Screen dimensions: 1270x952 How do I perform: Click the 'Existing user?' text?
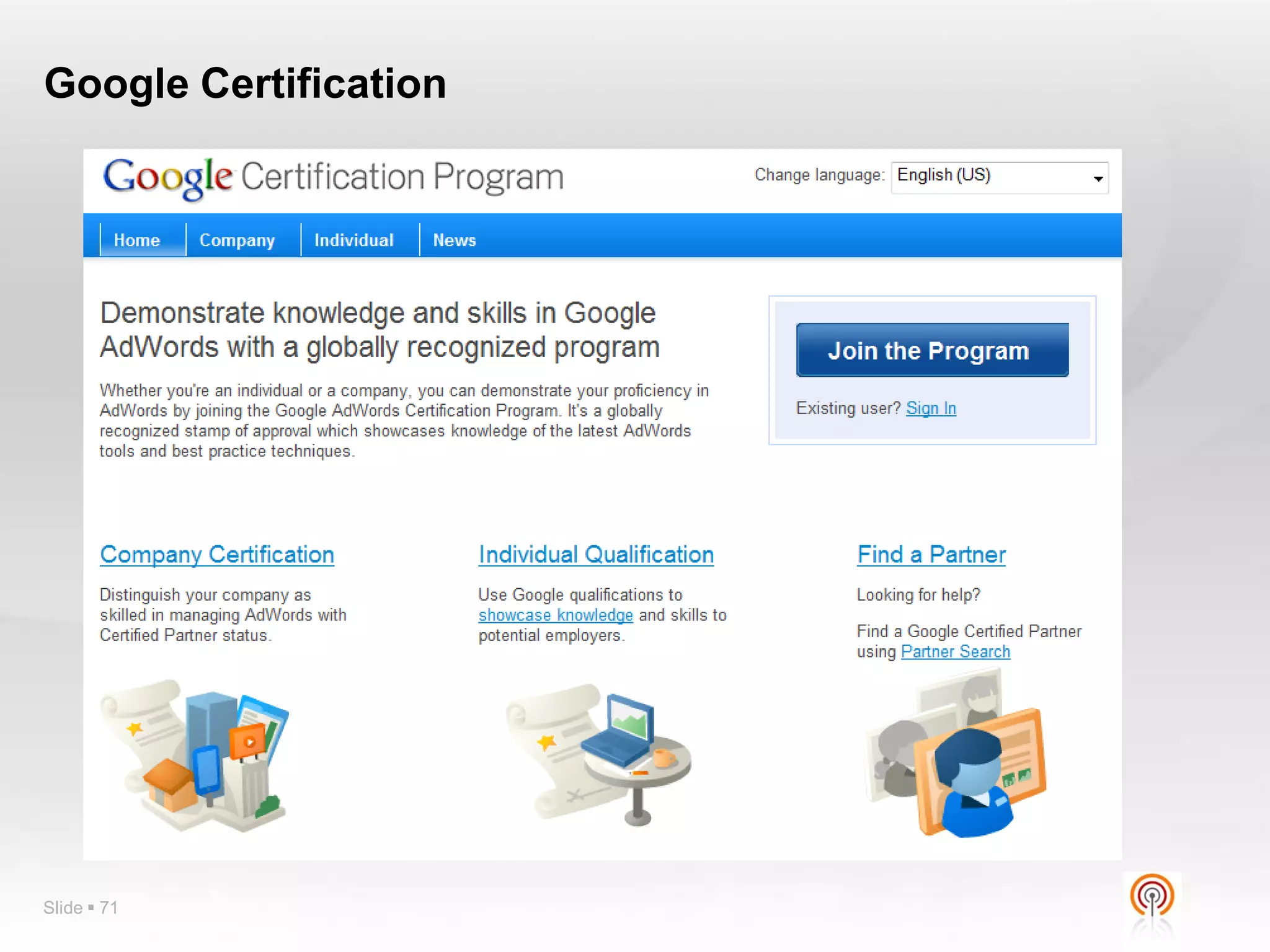pos(848,408)
